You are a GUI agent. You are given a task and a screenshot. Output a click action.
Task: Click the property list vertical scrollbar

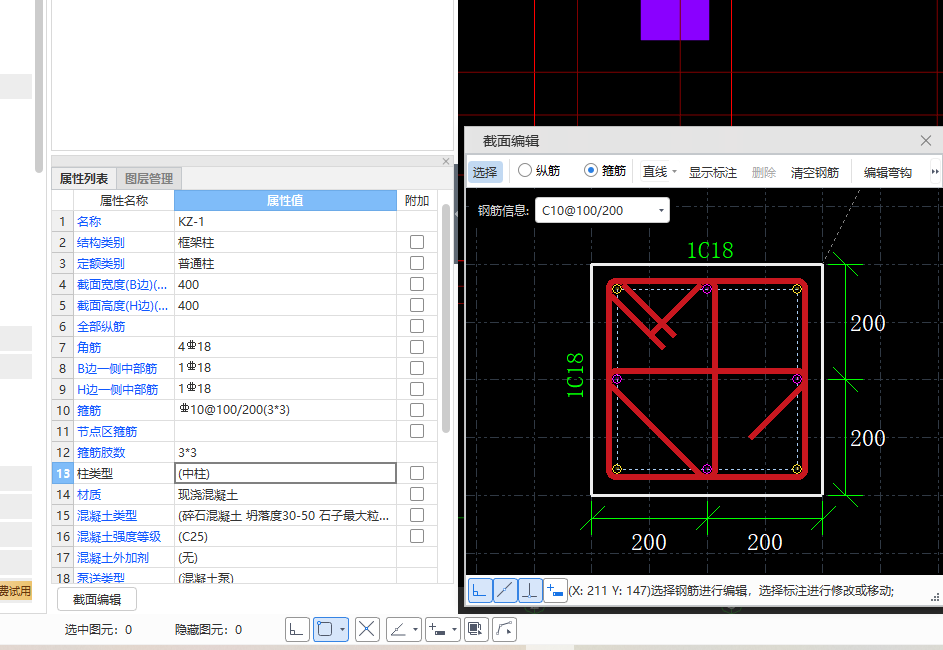point(446,319)
